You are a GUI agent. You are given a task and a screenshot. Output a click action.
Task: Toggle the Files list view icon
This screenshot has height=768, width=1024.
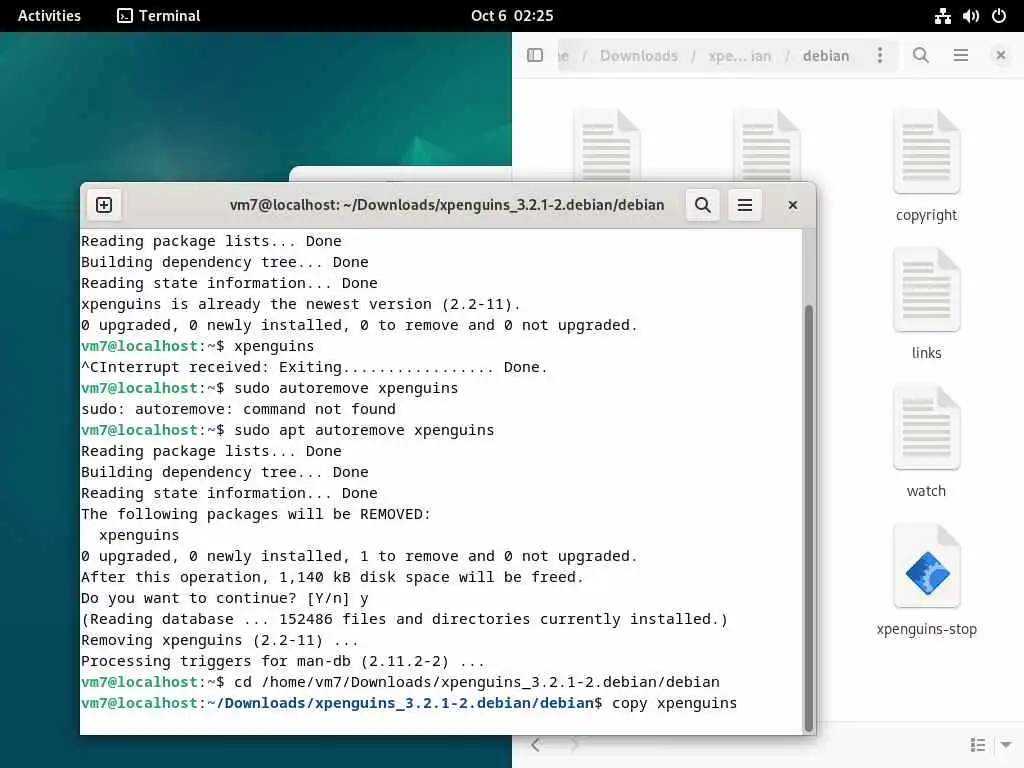click(978, 744)
